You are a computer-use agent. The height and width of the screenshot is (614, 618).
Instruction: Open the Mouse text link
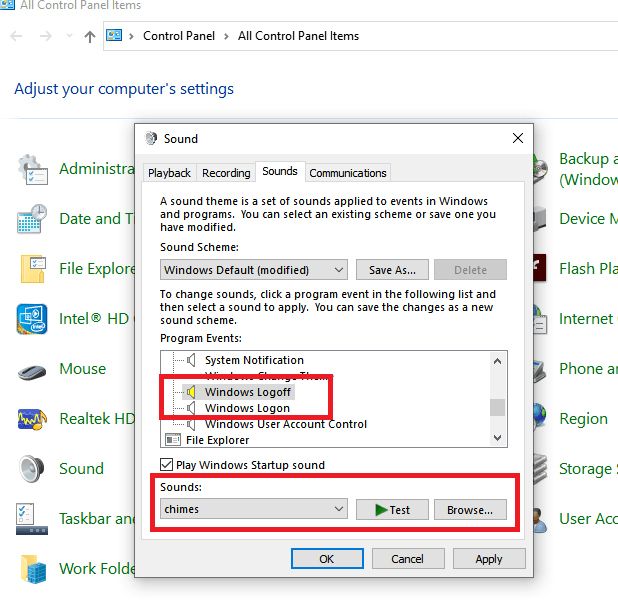click(82, 368)
